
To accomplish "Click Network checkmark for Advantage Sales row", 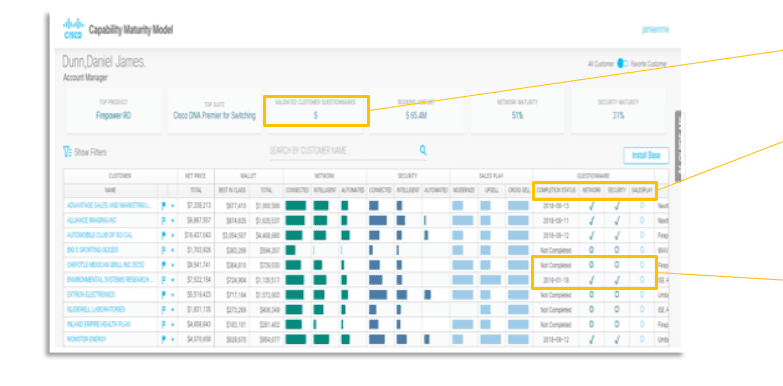I will pyautogui.click(x=591, y=205).
